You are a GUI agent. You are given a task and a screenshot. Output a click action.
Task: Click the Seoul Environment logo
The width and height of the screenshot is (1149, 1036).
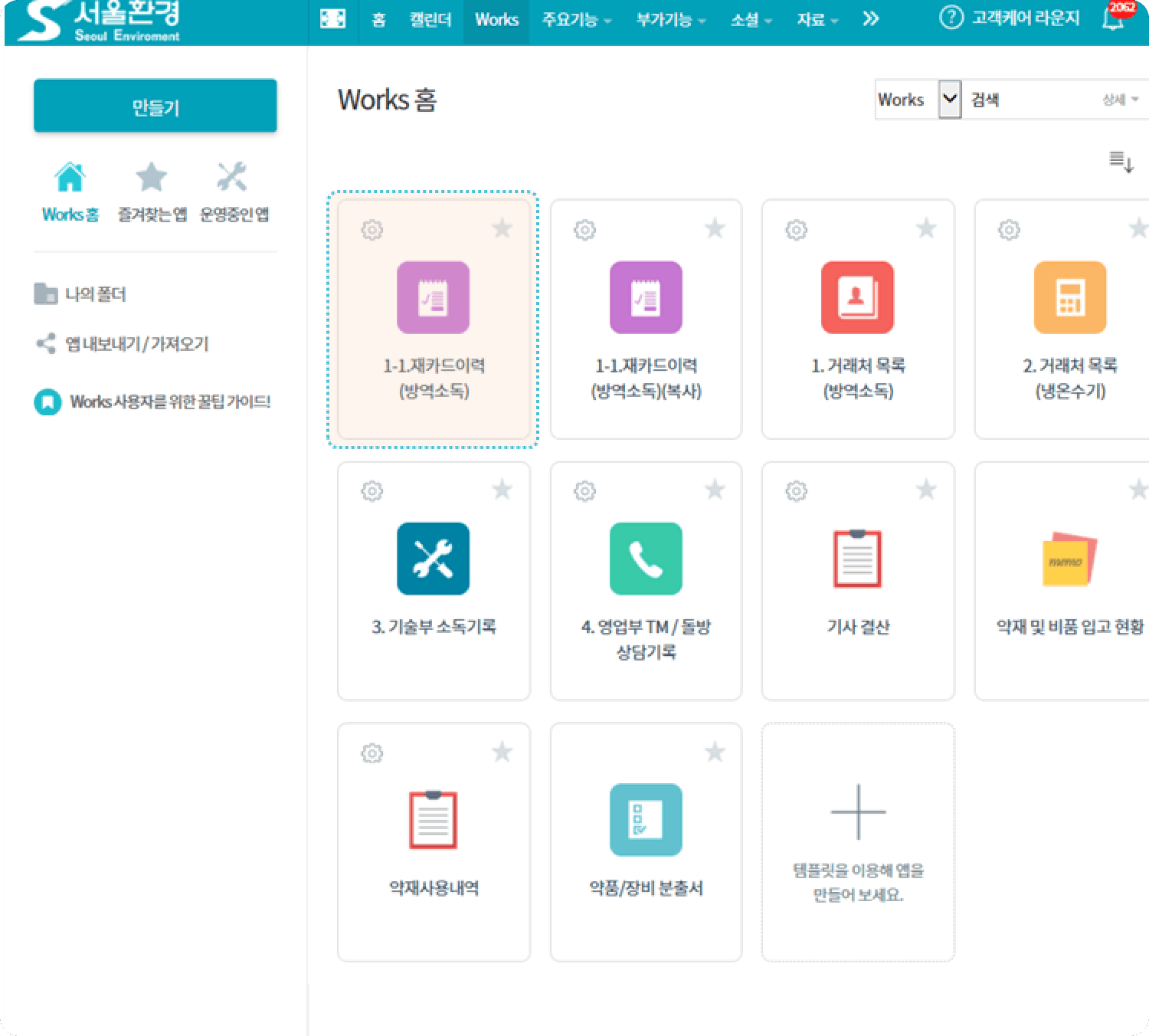coord(100,21)
